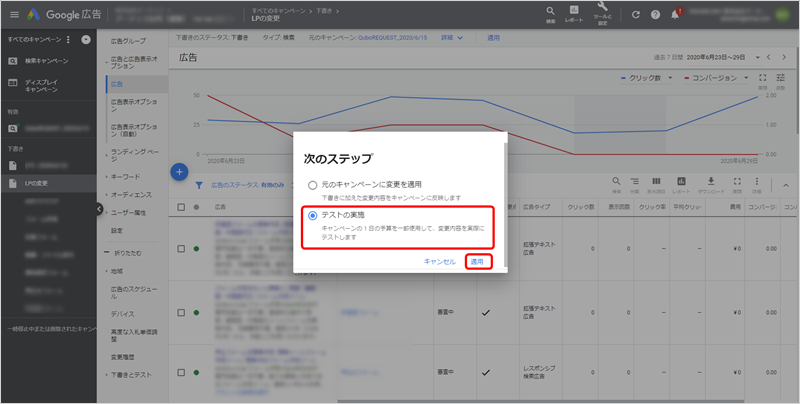Click the blue plus new ad button
The width and height of the screenshot is (800, 404).
tap(179, 172)
